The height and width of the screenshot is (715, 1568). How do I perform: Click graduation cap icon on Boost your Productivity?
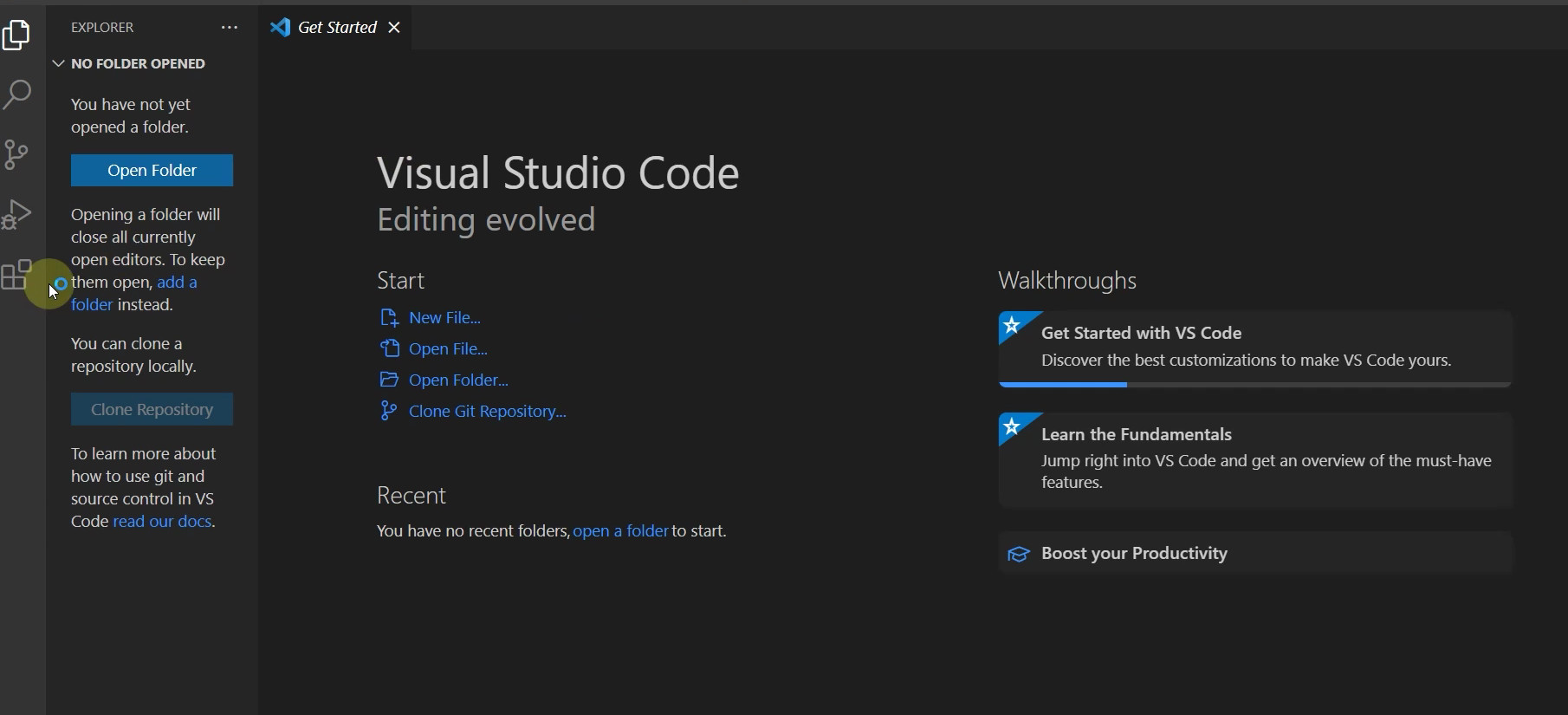click(1019, 555)
